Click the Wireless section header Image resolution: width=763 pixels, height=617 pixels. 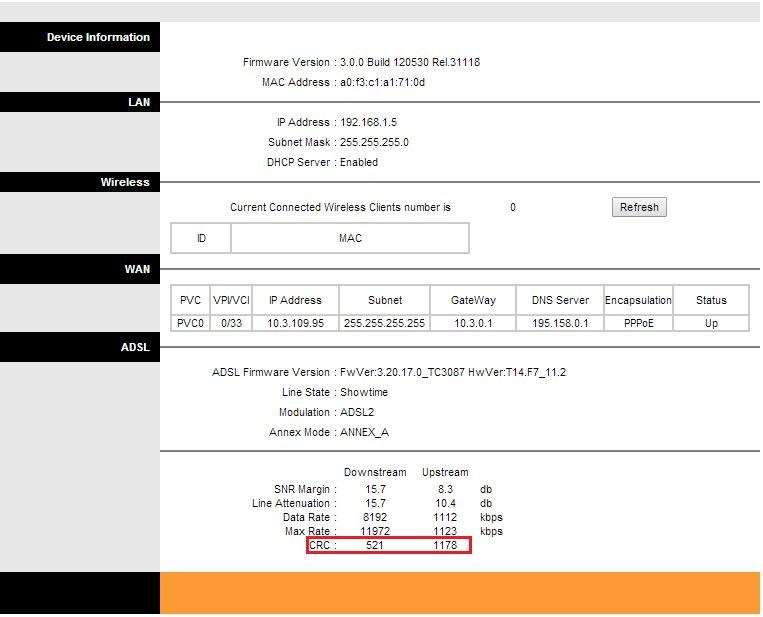click(x=124, y=182)
